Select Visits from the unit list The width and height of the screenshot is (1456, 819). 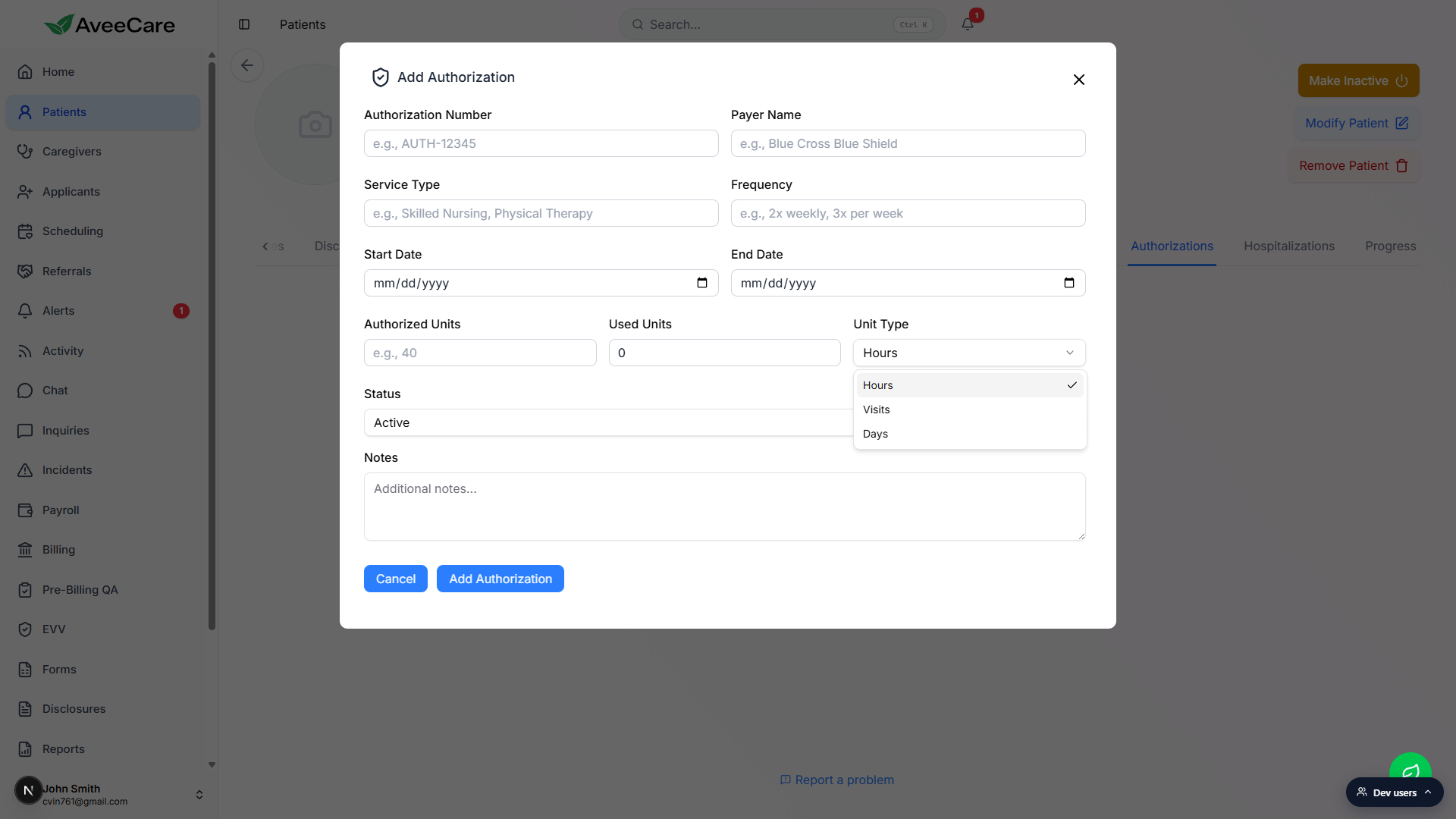[x=970, y=409]
